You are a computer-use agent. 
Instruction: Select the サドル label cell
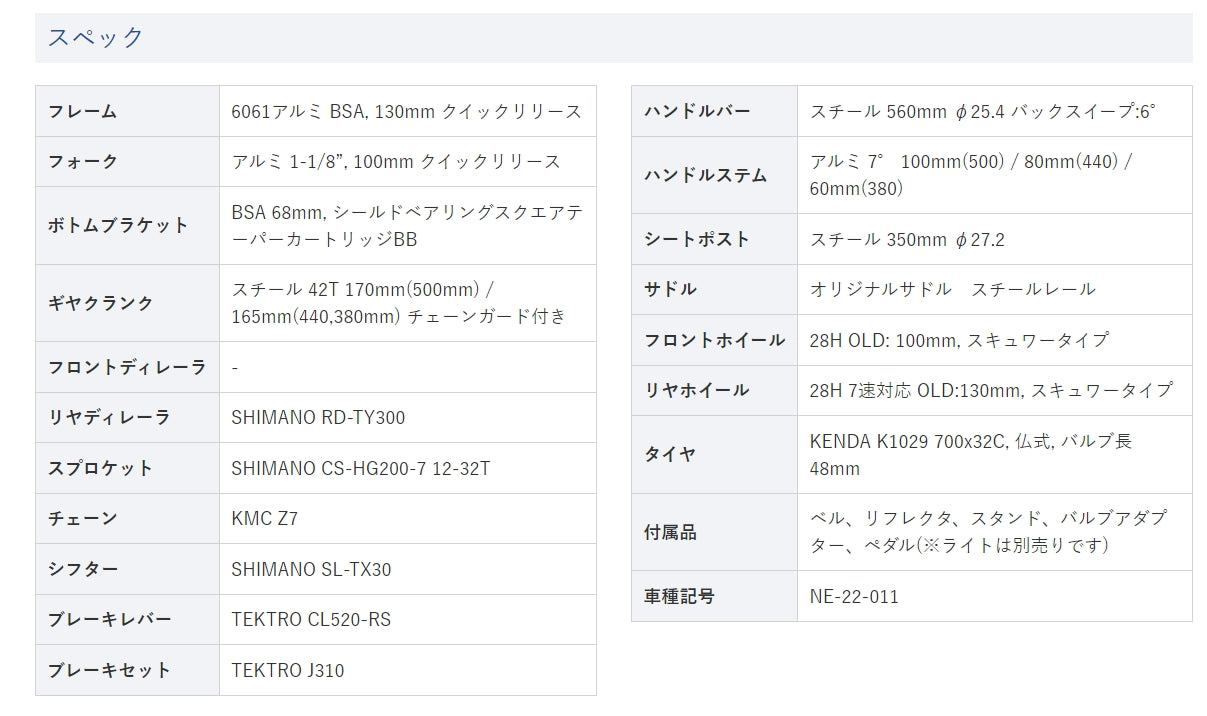[x=714, y=289]
